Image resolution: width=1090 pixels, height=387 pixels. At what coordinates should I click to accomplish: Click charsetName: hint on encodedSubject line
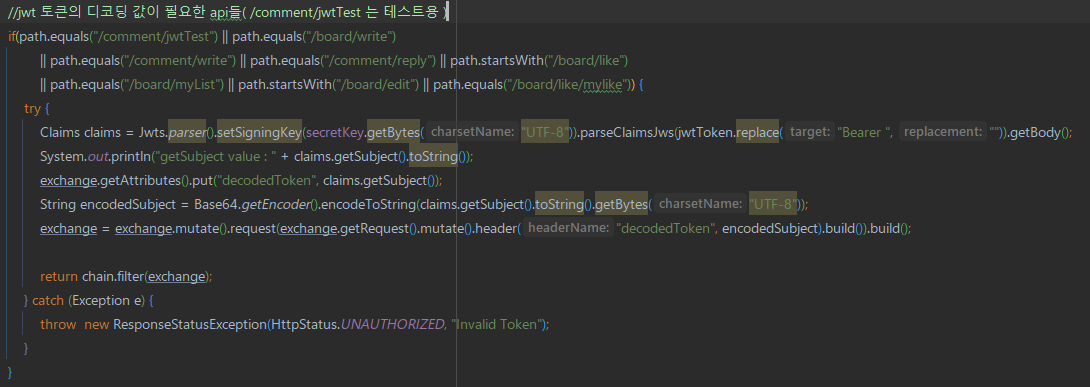pyautogui.click(x=700, y=204)
